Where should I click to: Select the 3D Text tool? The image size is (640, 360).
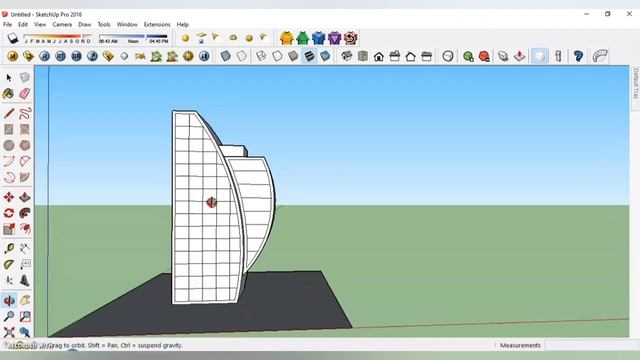(25, 280)
